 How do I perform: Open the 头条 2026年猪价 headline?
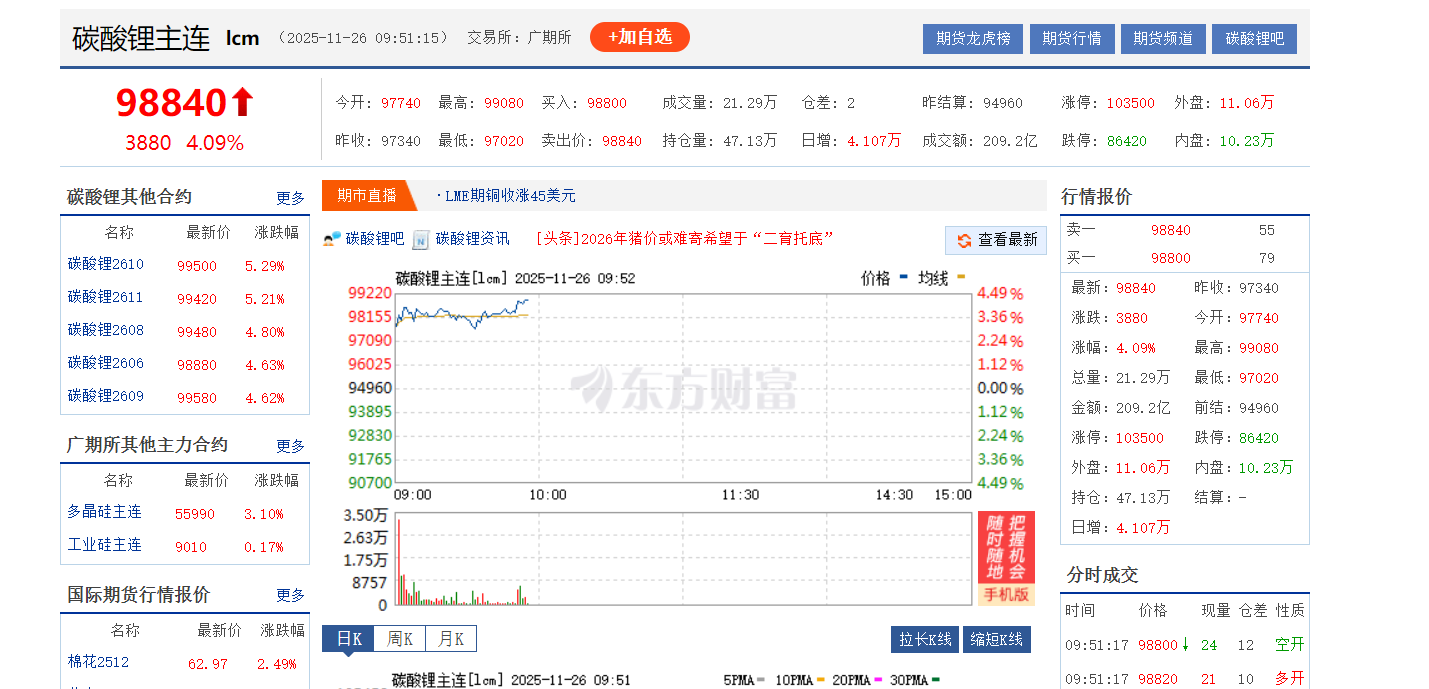pyautogui.click(x=685, y=239)
